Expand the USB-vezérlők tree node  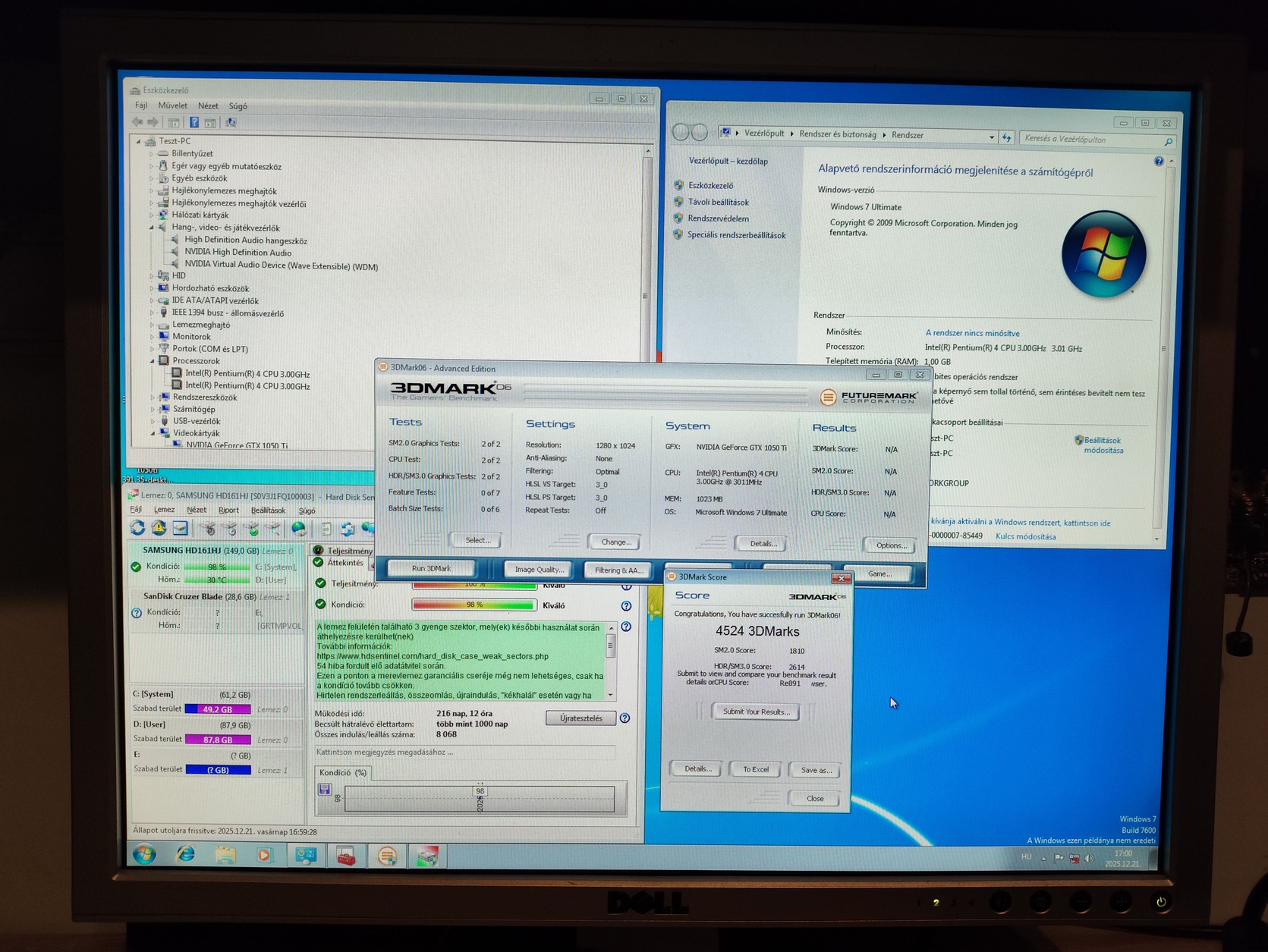click(x=153, y=421)
